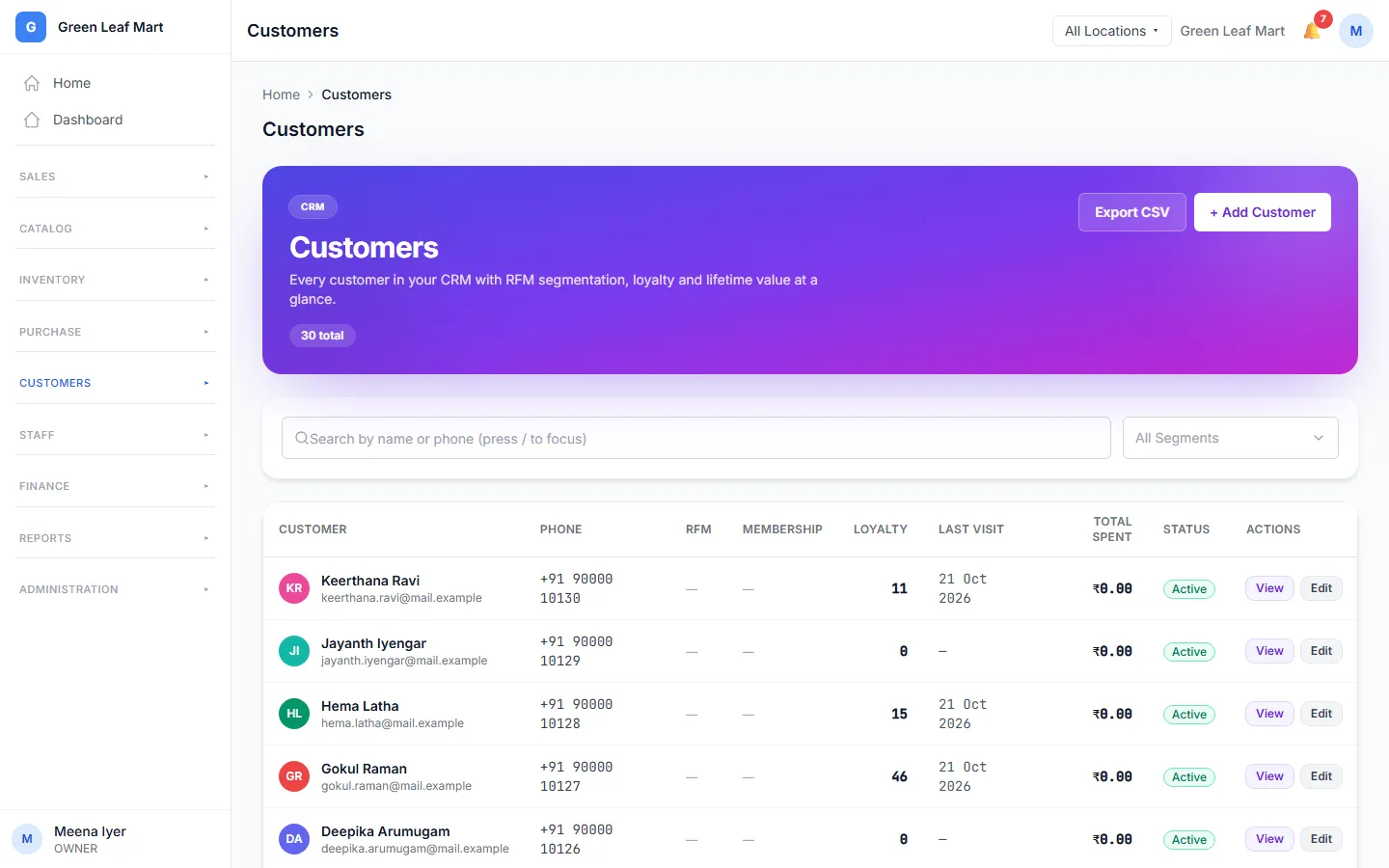The height and width of the screenshot is (868, 1389).
Task: Edit Keerthana Ravi's customer record
Action: click(1321, 588)
